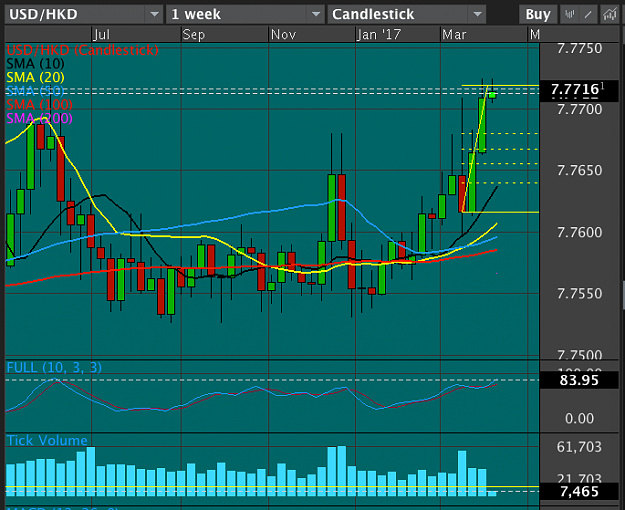Click the 7.7550 price axis label

pyautogui.click(x=579, y=294)
